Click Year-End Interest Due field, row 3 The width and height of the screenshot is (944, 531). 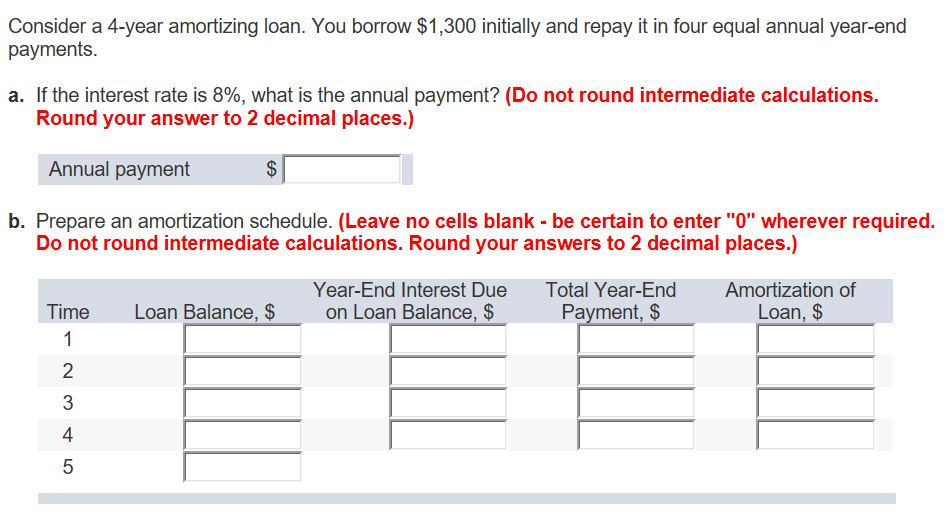tap(448, 403)
